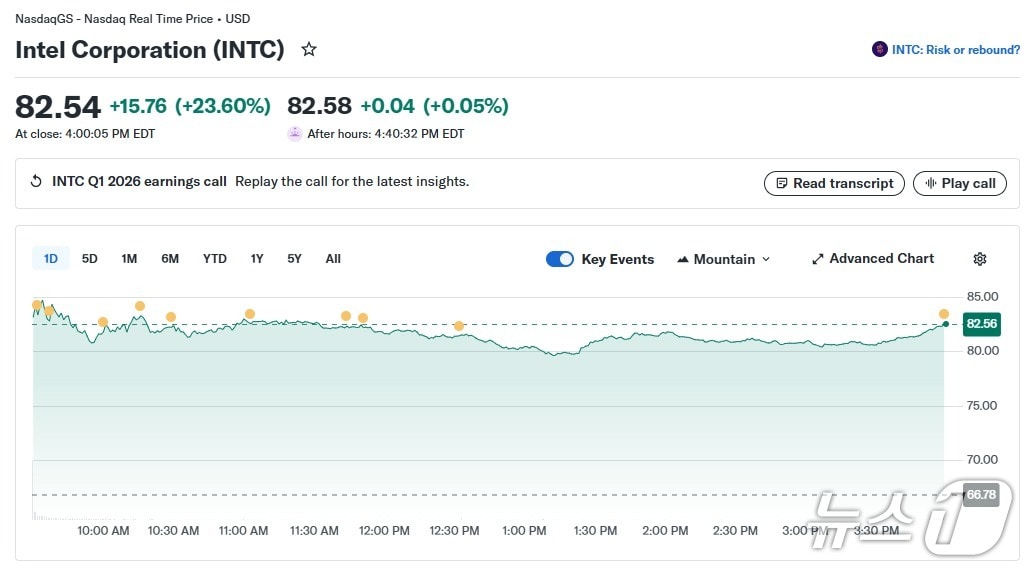Expand the Mountain chart type dropdown
The image size is (1028, 571).
[766, 259]
